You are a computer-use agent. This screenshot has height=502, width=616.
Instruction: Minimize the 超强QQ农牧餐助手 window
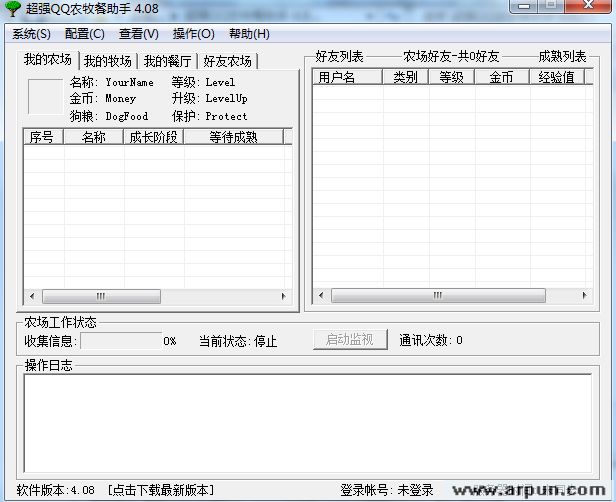(523, 6)
